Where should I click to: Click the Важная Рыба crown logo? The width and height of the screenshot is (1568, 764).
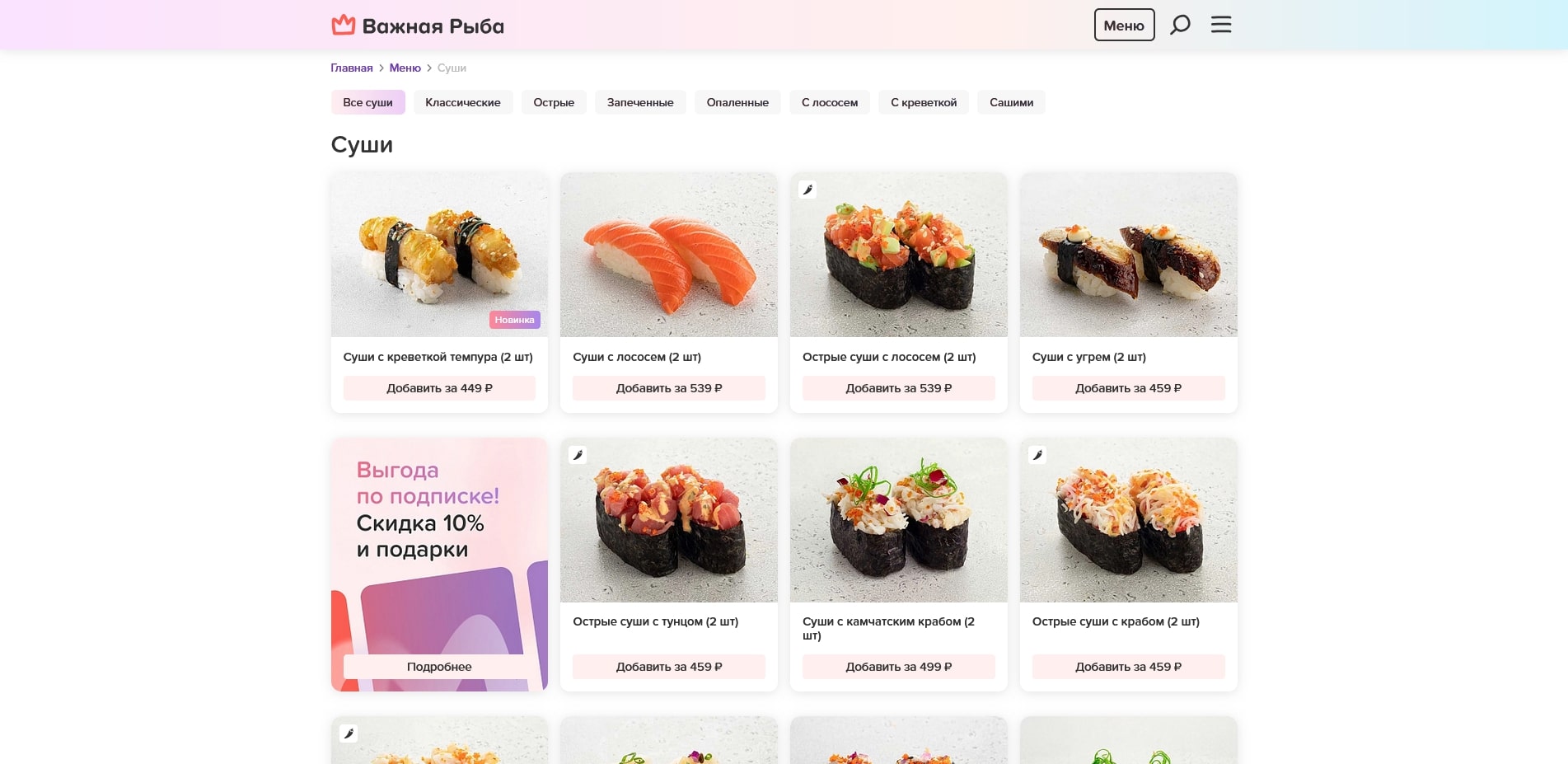[x=344, y=26]
